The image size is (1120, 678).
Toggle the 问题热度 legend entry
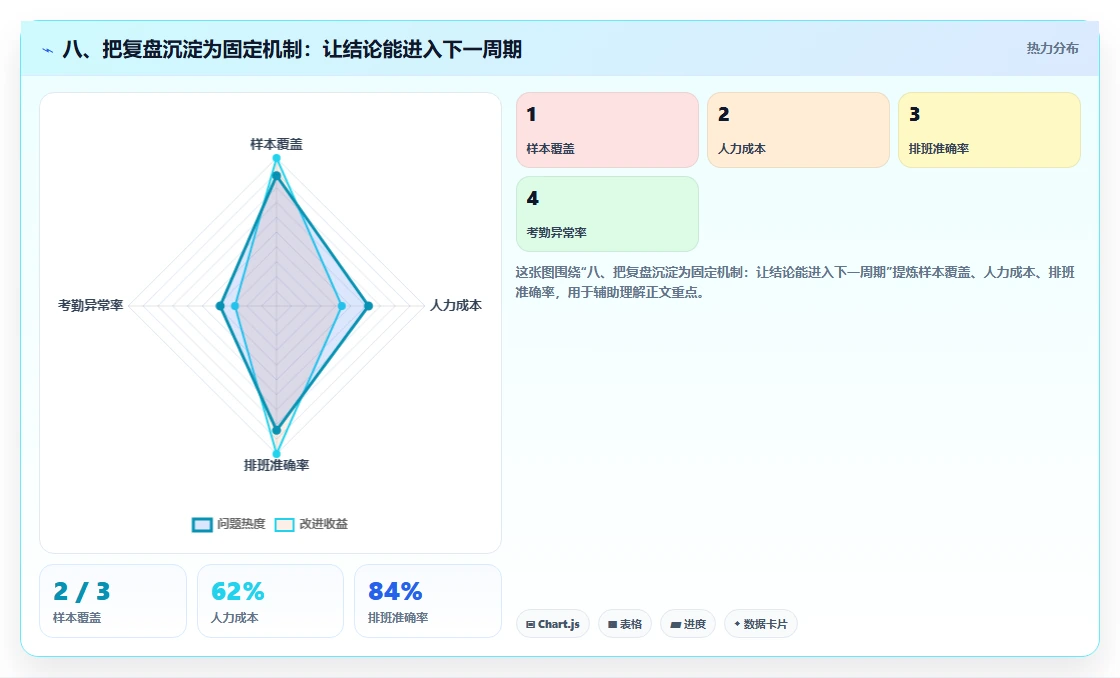click(x=229, y=524)
